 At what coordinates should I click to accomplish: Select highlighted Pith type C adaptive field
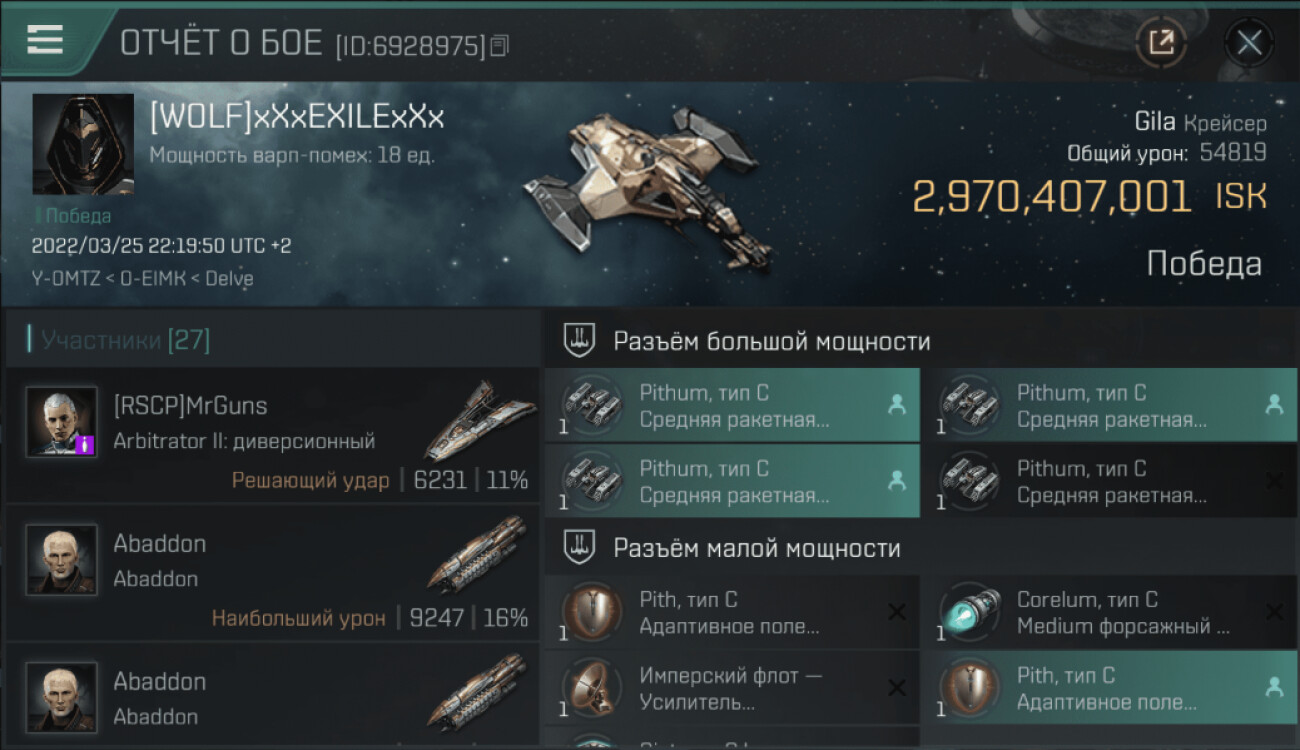[1110, 688]
